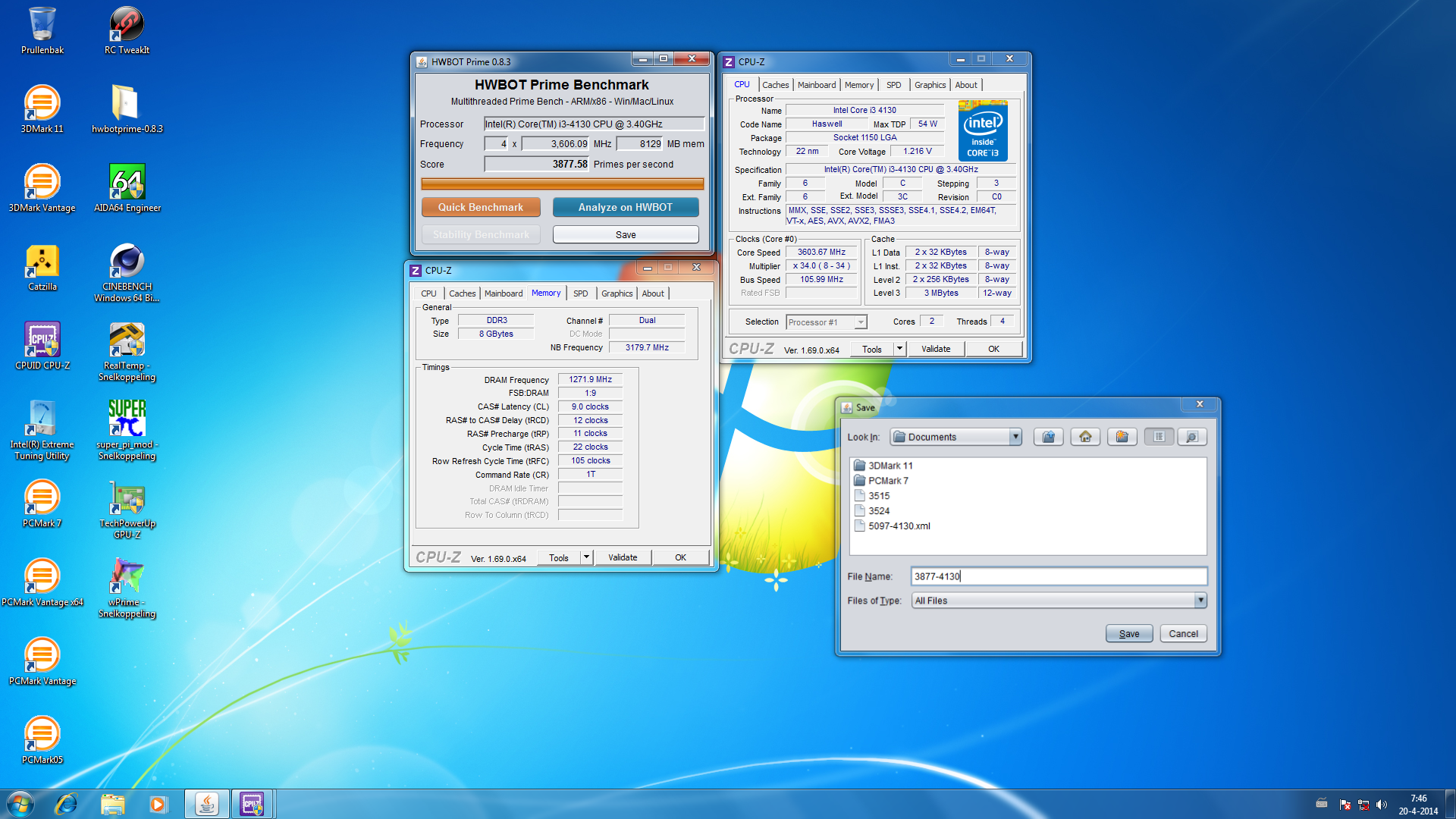Viewport: 1456px width, 819px height.
Task: Select Catzilla desktop icon
Action: point(42,267)
